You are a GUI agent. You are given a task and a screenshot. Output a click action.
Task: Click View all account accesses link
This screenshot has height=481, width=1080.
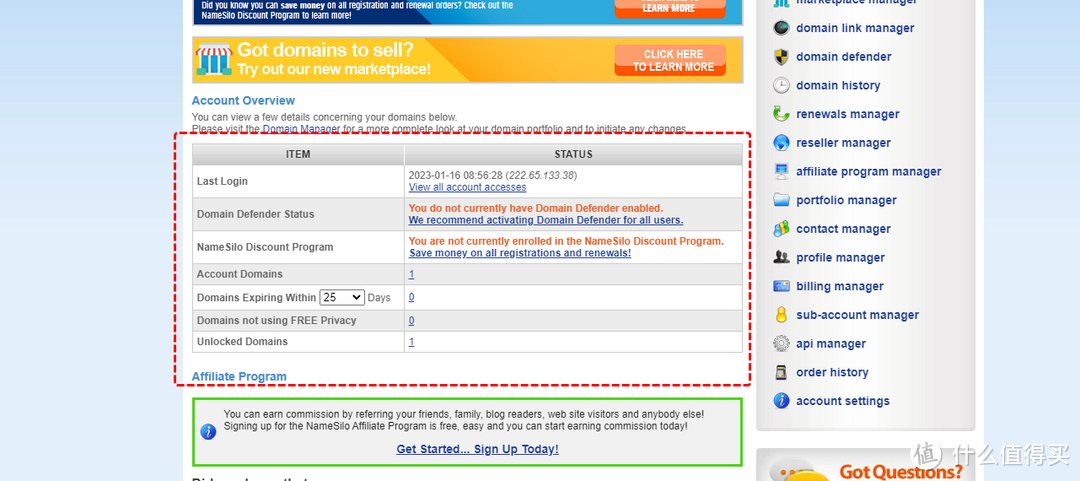point(467,188)
